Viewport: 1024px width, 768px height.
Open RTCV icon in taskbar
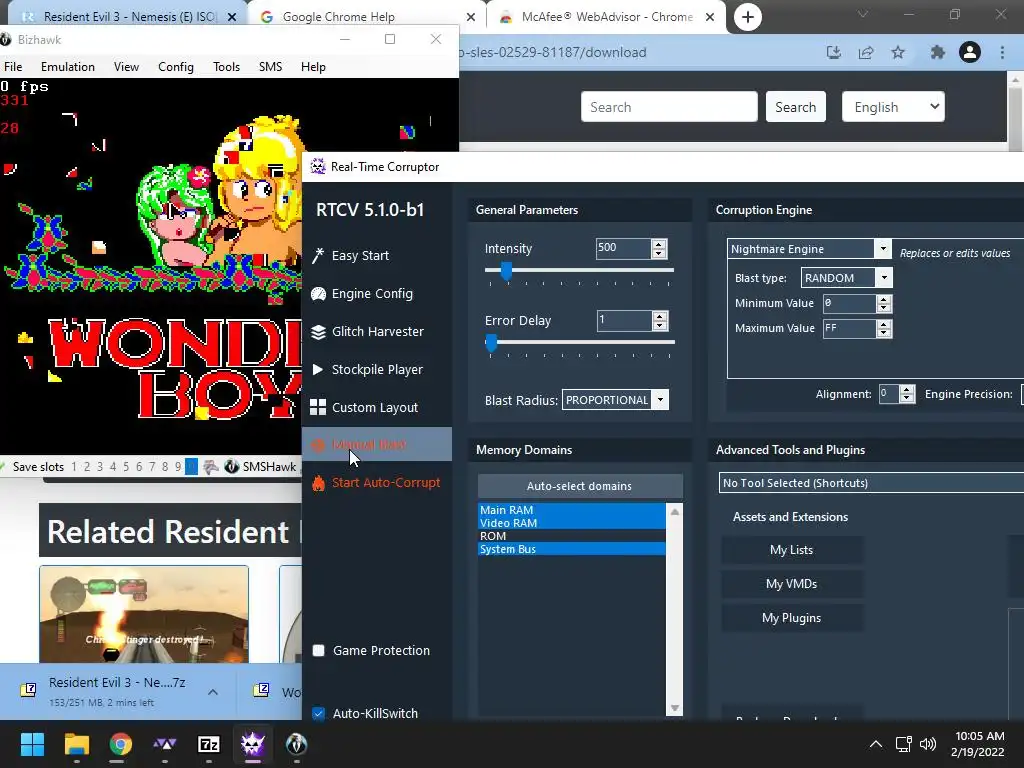coord(252,744)
